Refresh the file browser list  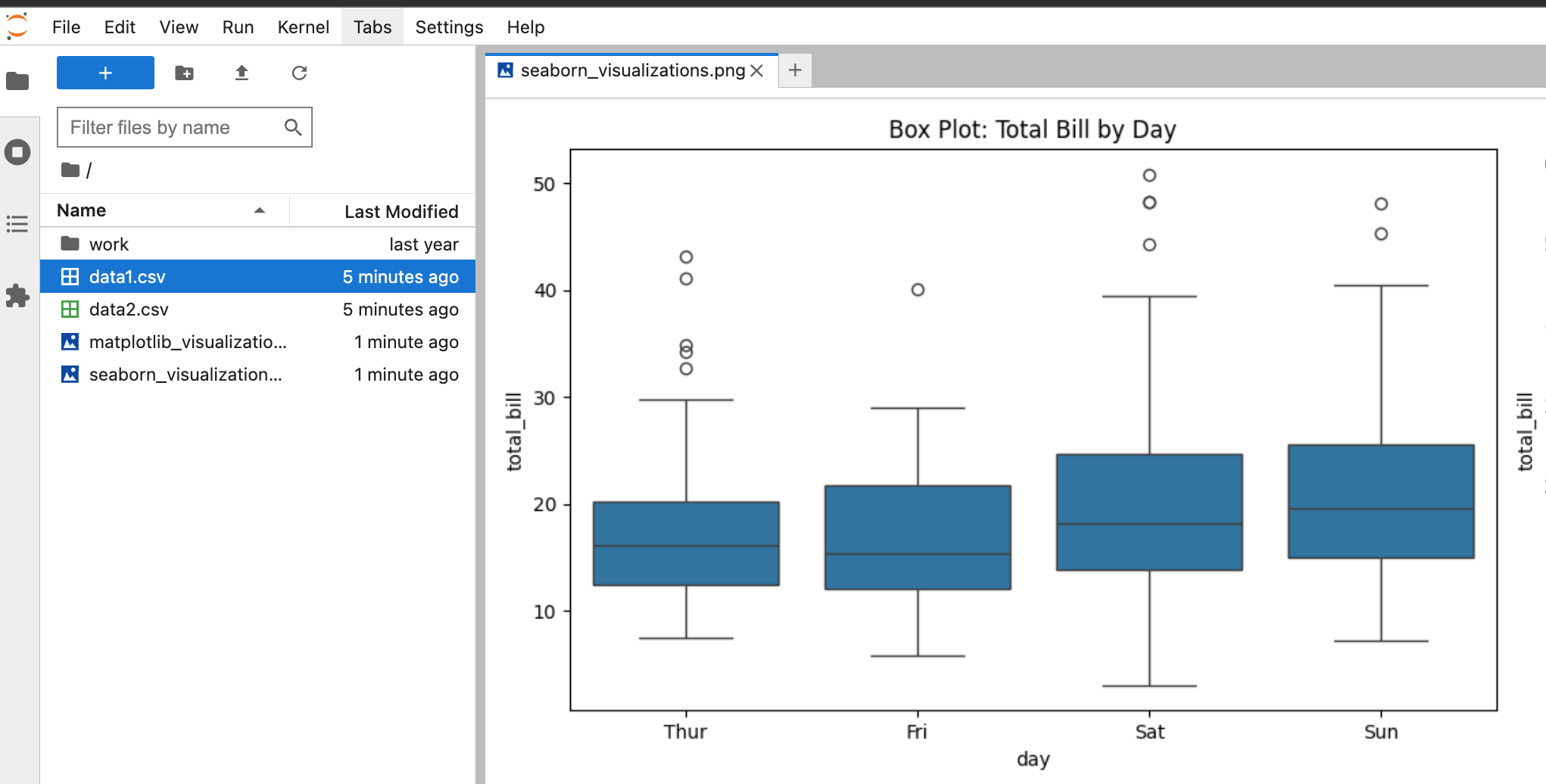(299, 73)
